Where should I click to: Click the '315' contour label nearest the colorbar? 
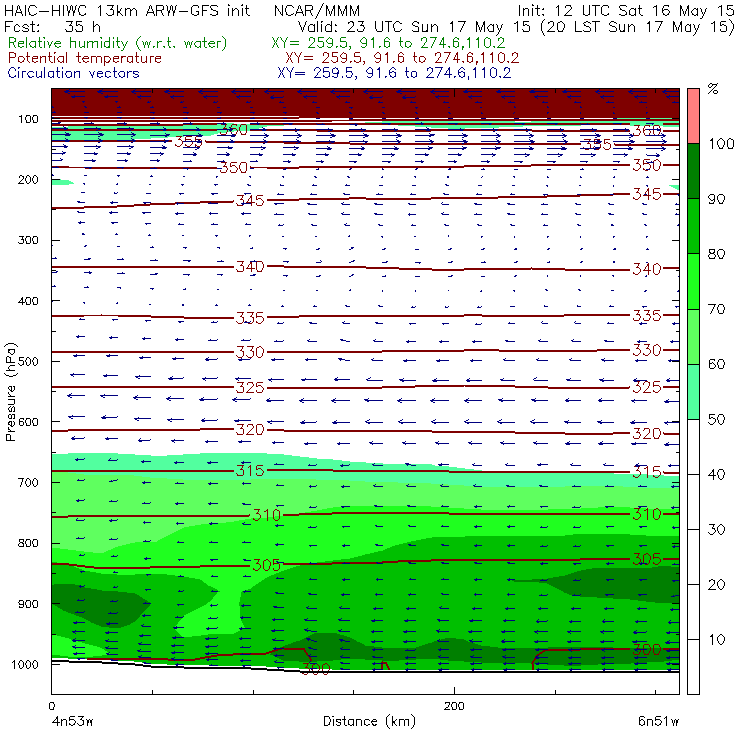[x=647, y=472]
